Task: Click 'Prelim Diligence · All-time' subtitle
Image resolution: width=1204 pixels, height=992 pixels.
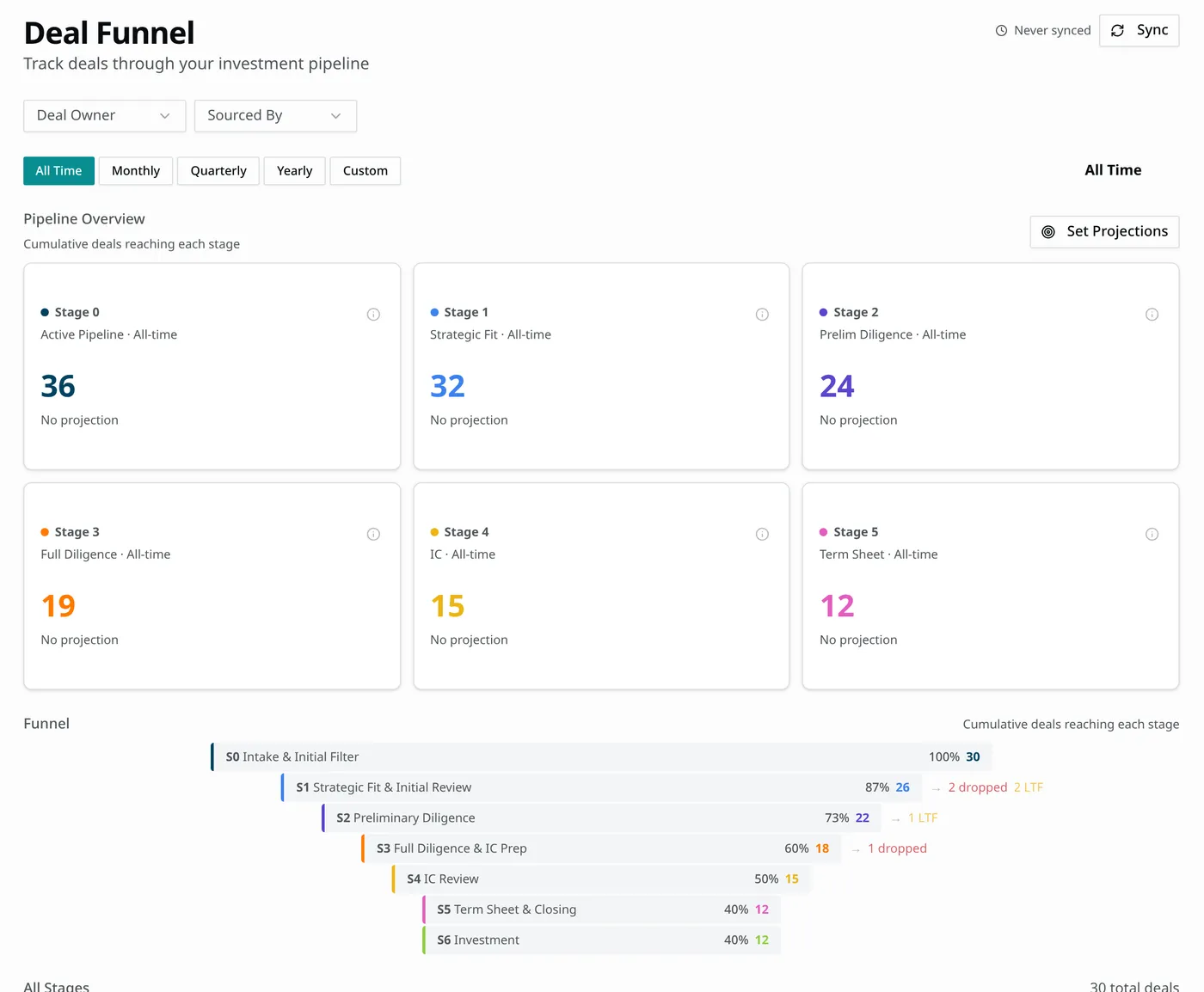Action: click(893, 335)
